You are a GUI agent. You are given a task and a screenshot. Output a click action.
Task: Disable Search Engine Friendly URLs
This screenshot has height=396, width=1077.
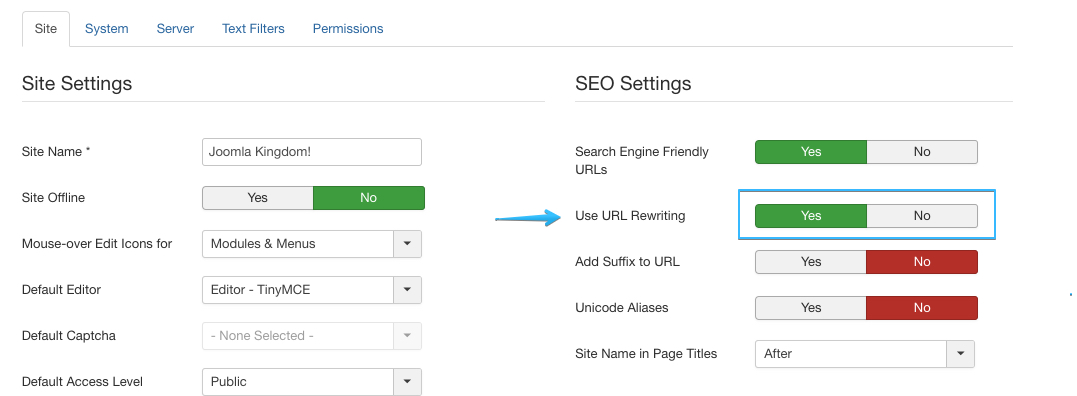point(922,152)
